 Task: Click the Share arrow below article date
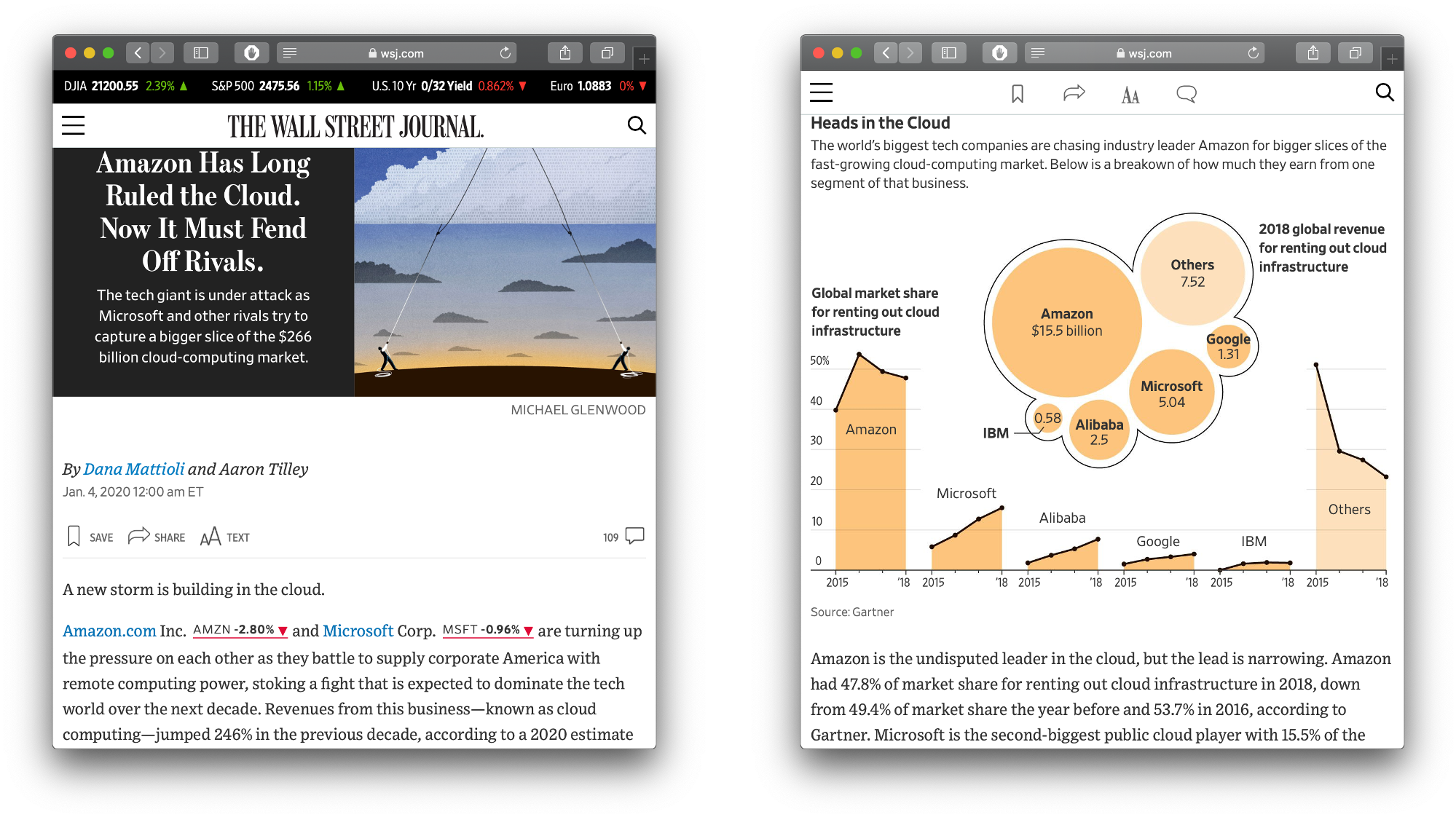[138, 537]
